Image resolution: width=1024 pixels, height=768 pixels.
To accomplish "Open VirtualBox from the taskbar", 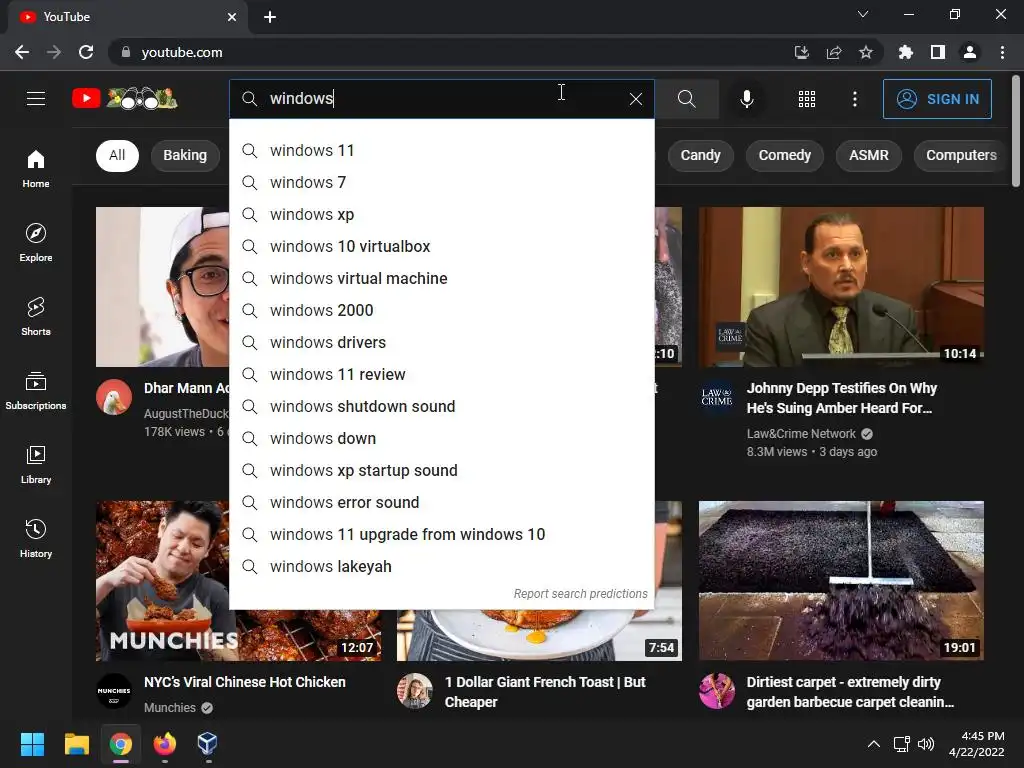I will 208,744.
